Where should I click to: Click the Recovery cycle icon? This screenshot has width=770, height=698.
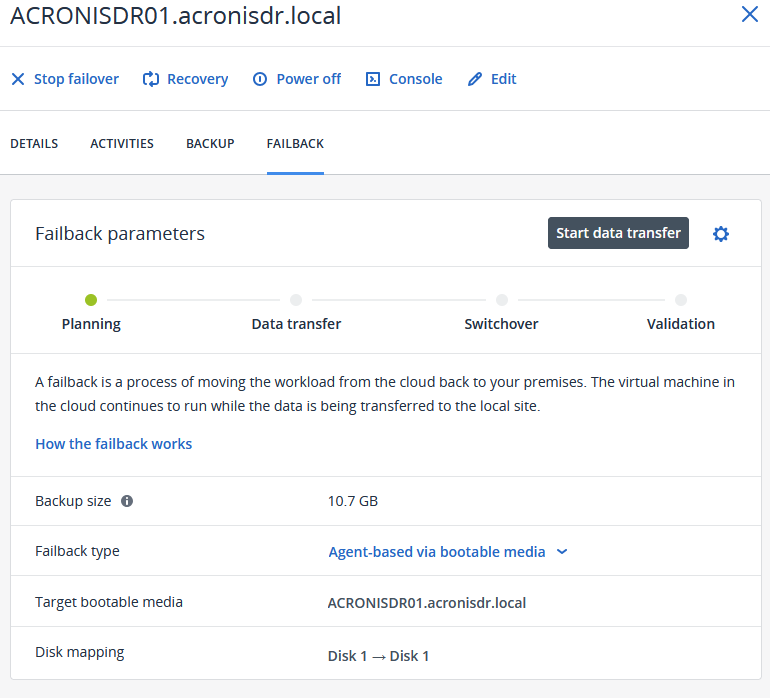(x=151, y=79)
